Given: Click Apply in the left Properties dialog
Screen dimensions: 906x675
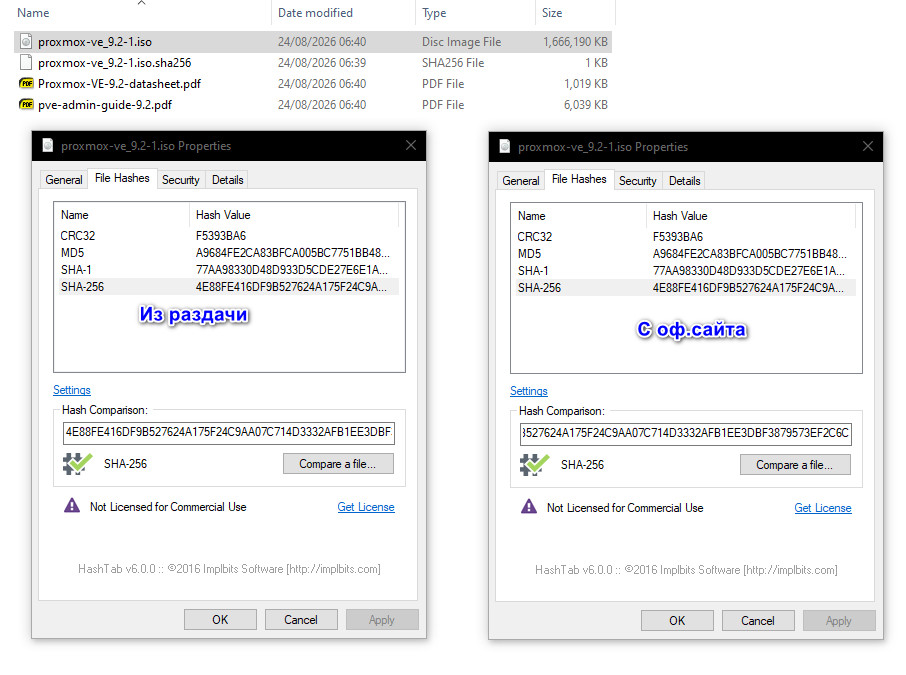Looking at the screenshot, I should coord(382,620).
